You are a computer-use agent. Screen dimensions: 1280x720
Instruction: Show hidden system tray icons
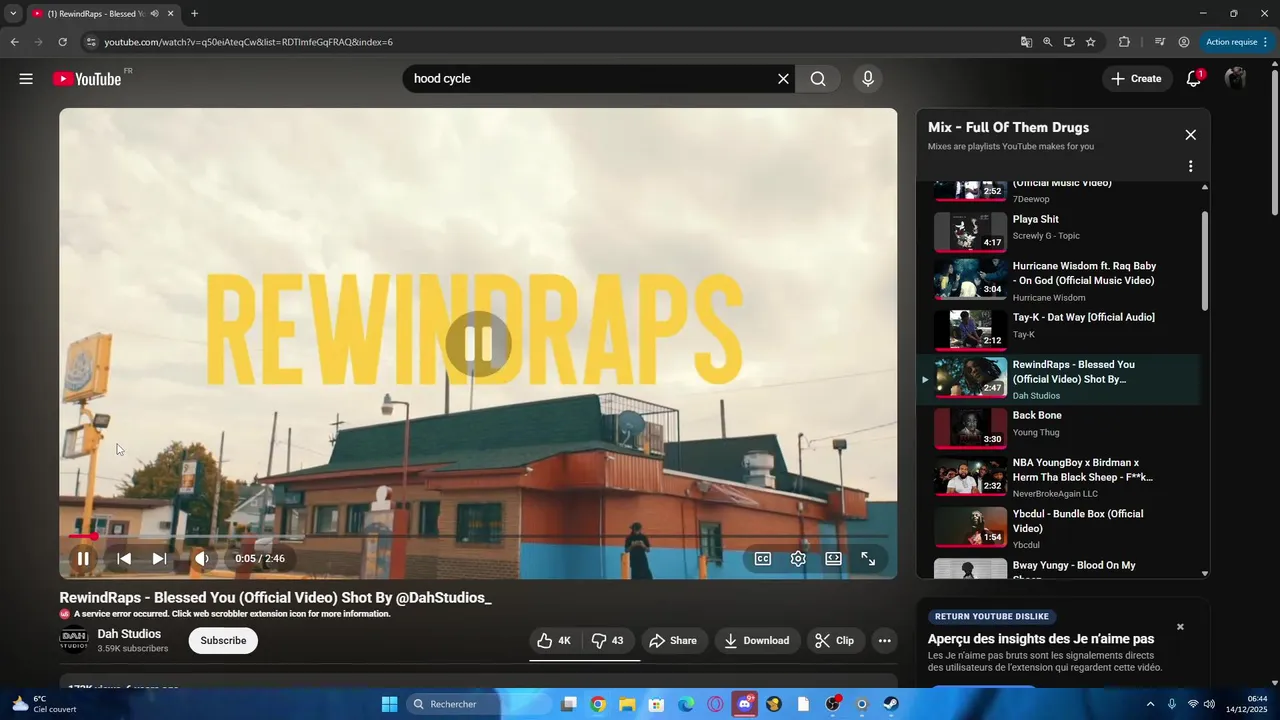click(x=1150, y=704)
